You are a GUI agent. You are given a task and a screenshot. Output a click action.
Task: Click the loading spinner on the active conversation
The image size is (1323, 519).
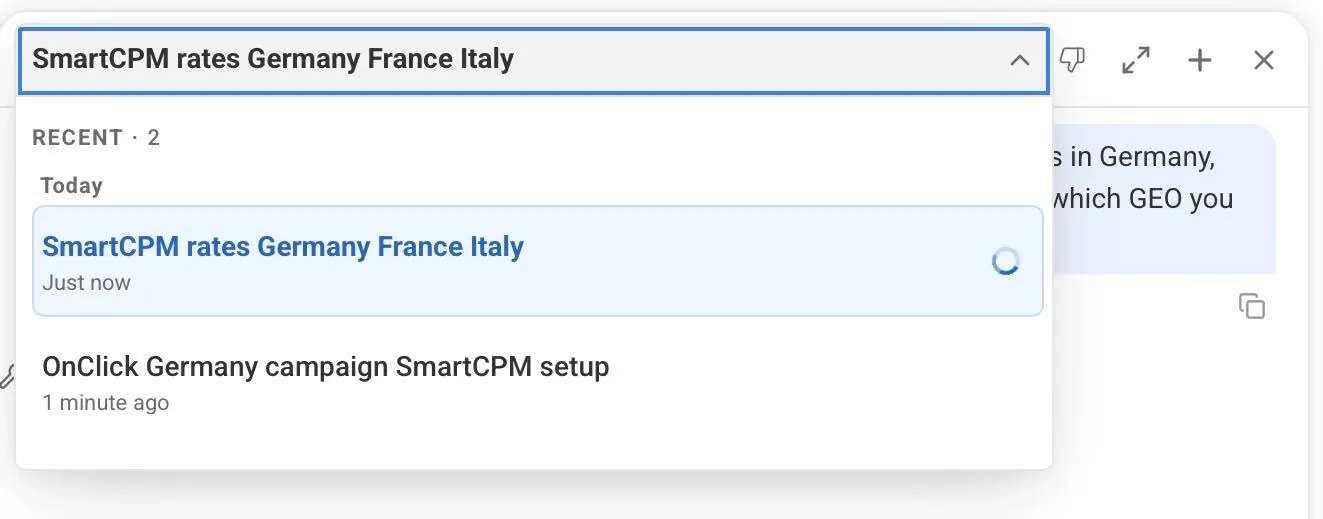coord(1005,262)
